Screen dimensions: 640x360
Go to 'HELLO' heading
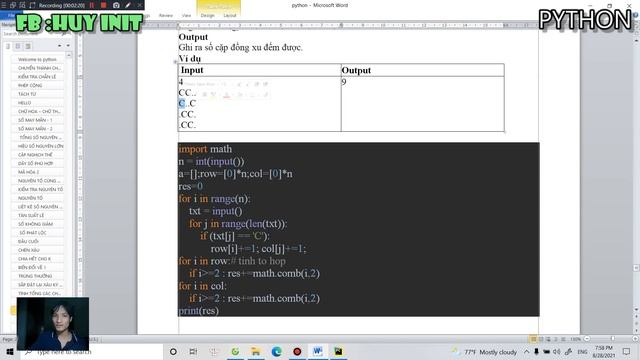(x=37, y=103)
